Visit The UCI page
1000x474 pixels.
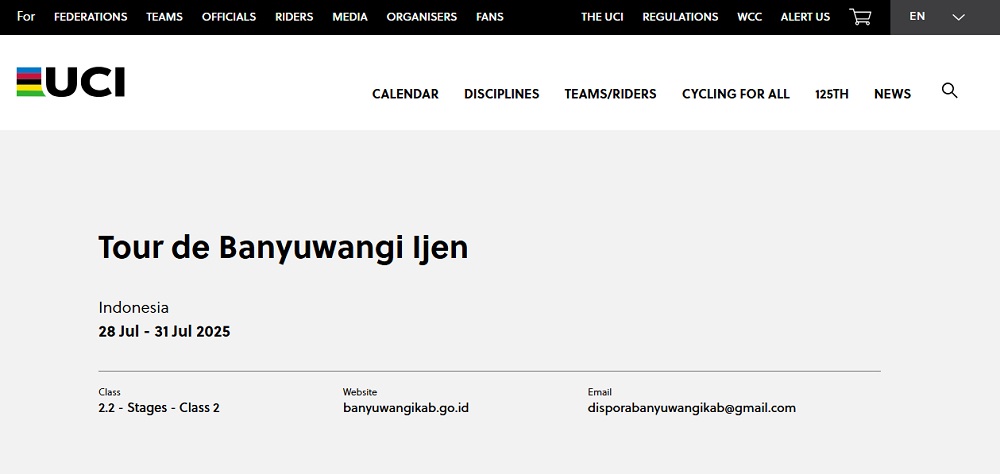602,17
